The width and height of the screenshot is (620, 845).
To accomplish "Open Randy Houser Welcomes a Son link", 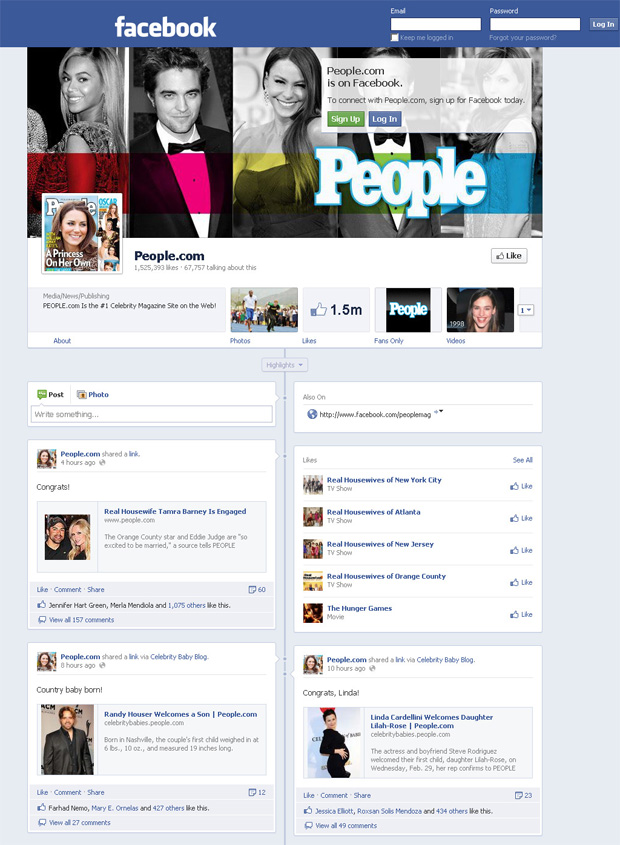I will [181, 714].
